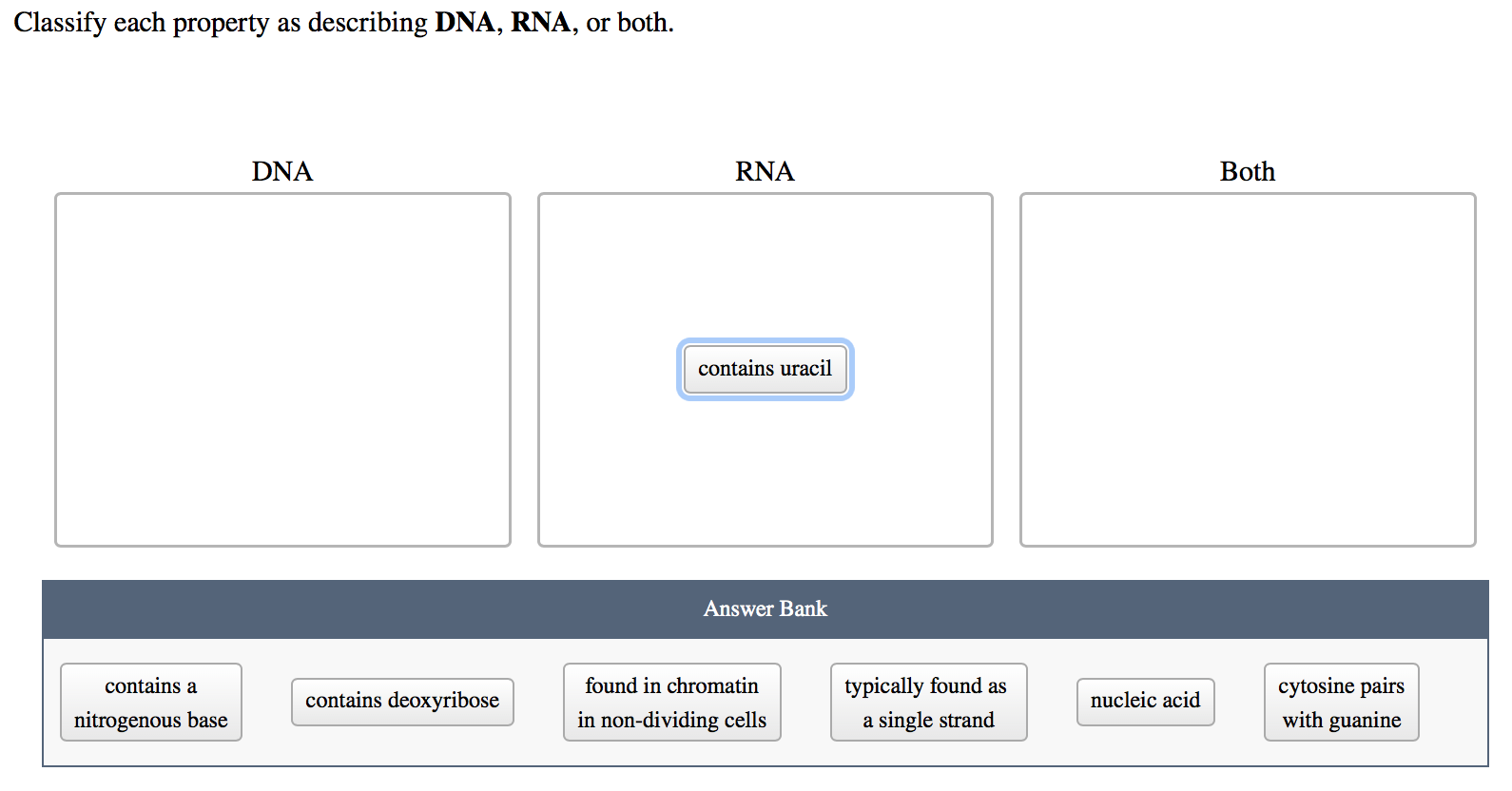Screen dimensions: 1512x791
Task: Click the question prompt text
Action: (219, 22)
